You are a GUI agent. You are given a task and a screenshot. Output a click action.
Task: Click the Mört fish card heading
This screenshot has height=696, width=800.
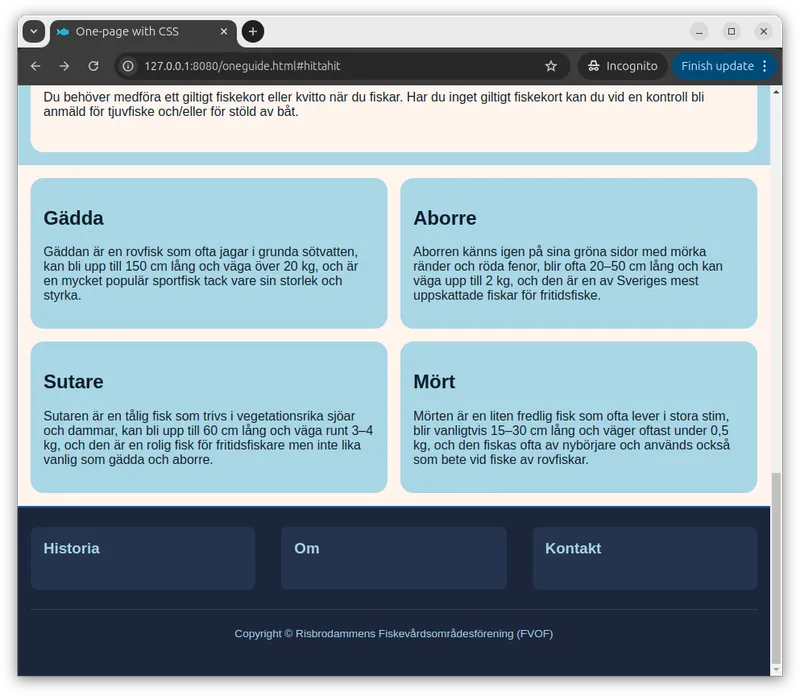(x=434, y=382)
